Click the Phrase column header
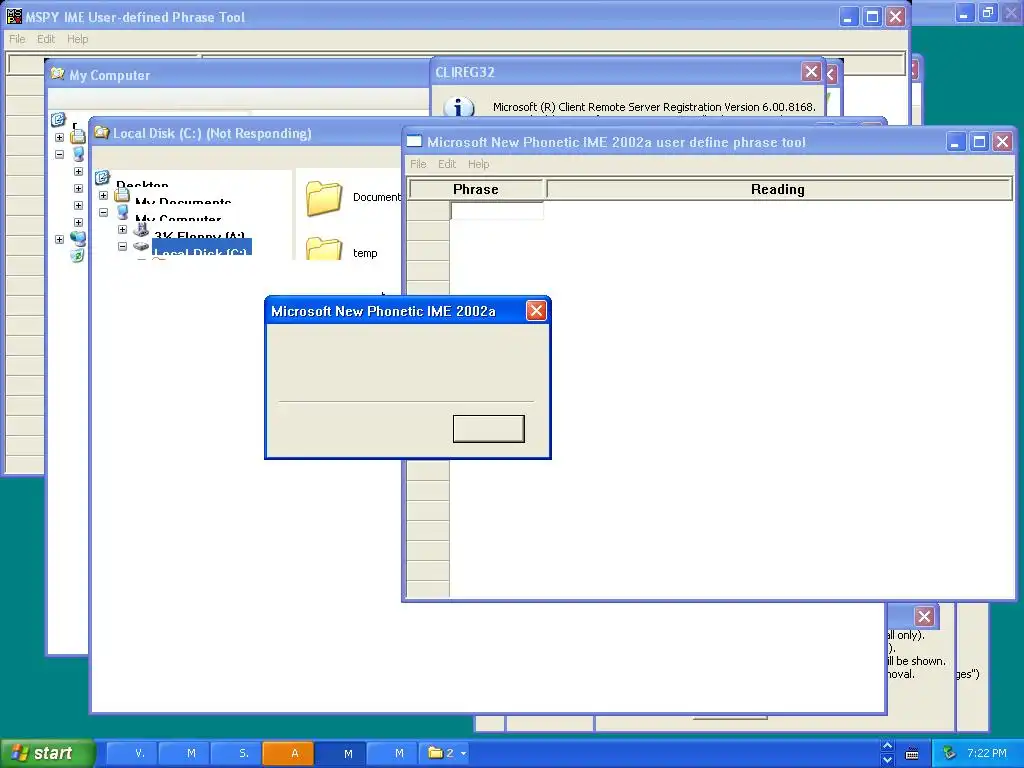 click(475, 189)
